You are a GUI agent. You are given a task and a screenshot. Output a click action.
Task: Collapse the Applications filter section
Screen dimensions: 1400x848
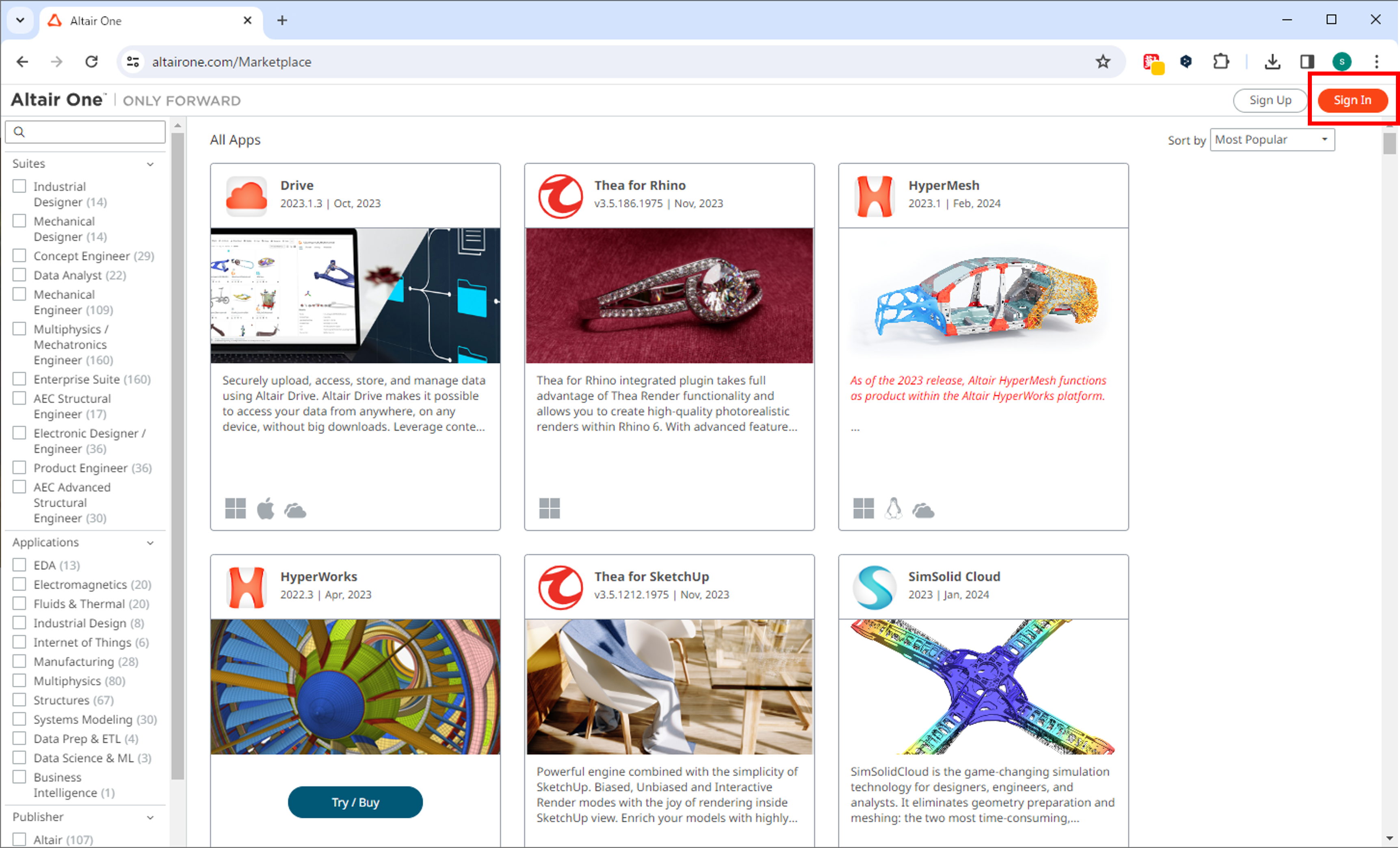click(150, 543)
